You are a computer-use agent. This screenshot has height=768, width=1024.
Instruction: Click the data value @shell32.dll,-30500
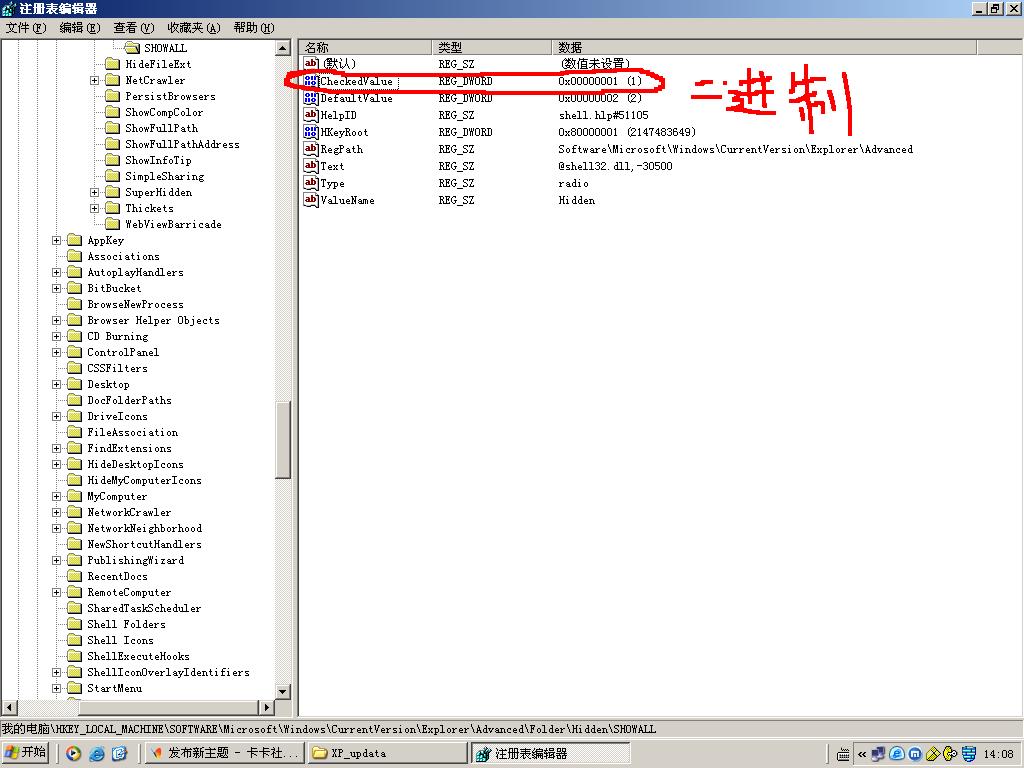(615, 167)
